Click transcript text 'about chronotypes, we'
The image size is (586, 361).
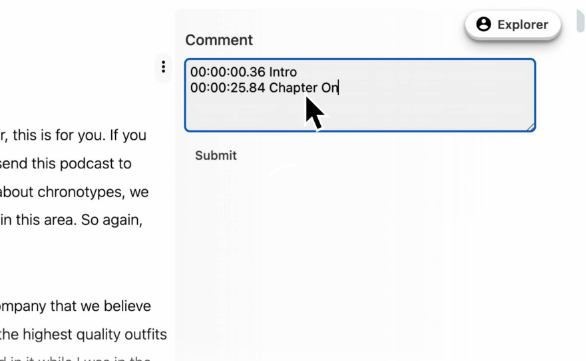coord(74,192)
